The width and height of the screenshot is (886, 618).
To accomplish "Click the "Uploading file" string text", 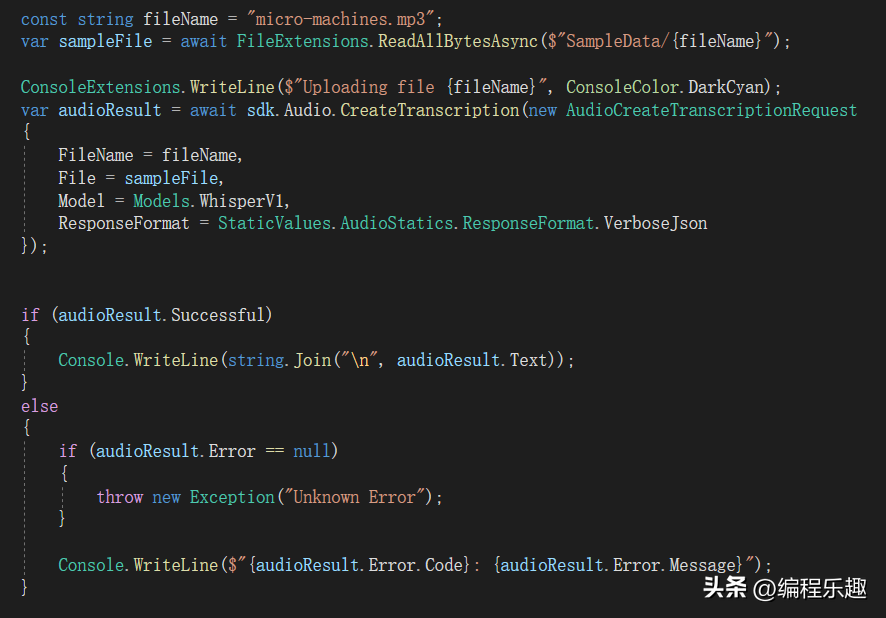I will tap(368, 87).
